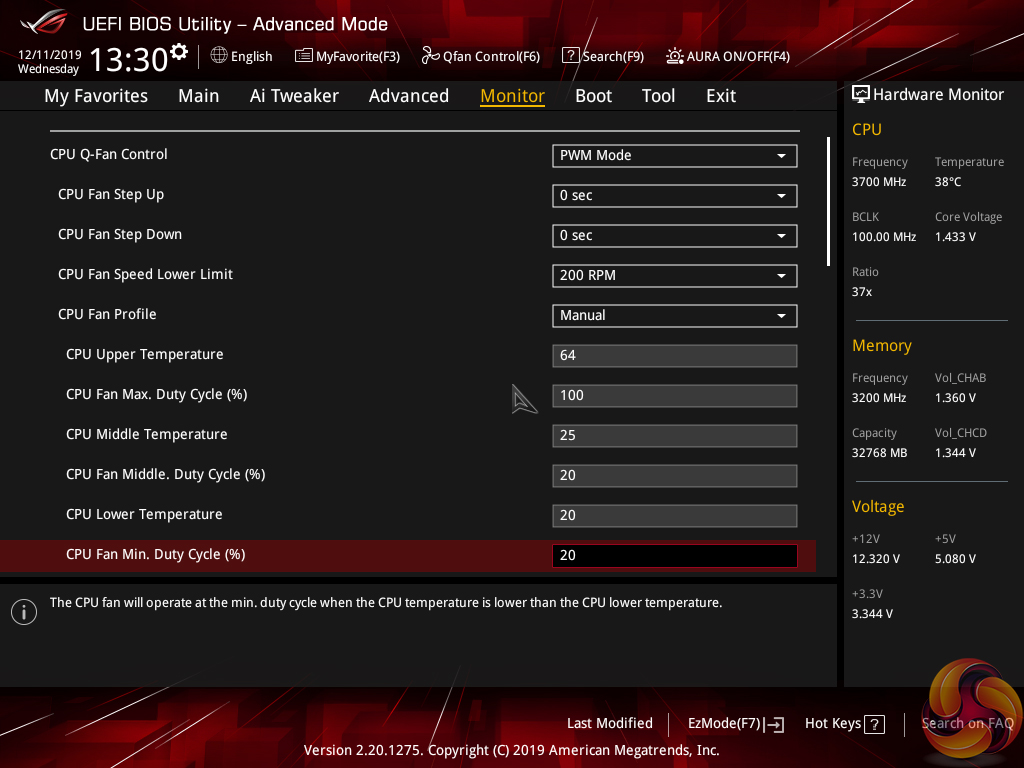Select the CPU Q-Fan Control label
This screenshot has width=1024, height=768.
(108, 154)
